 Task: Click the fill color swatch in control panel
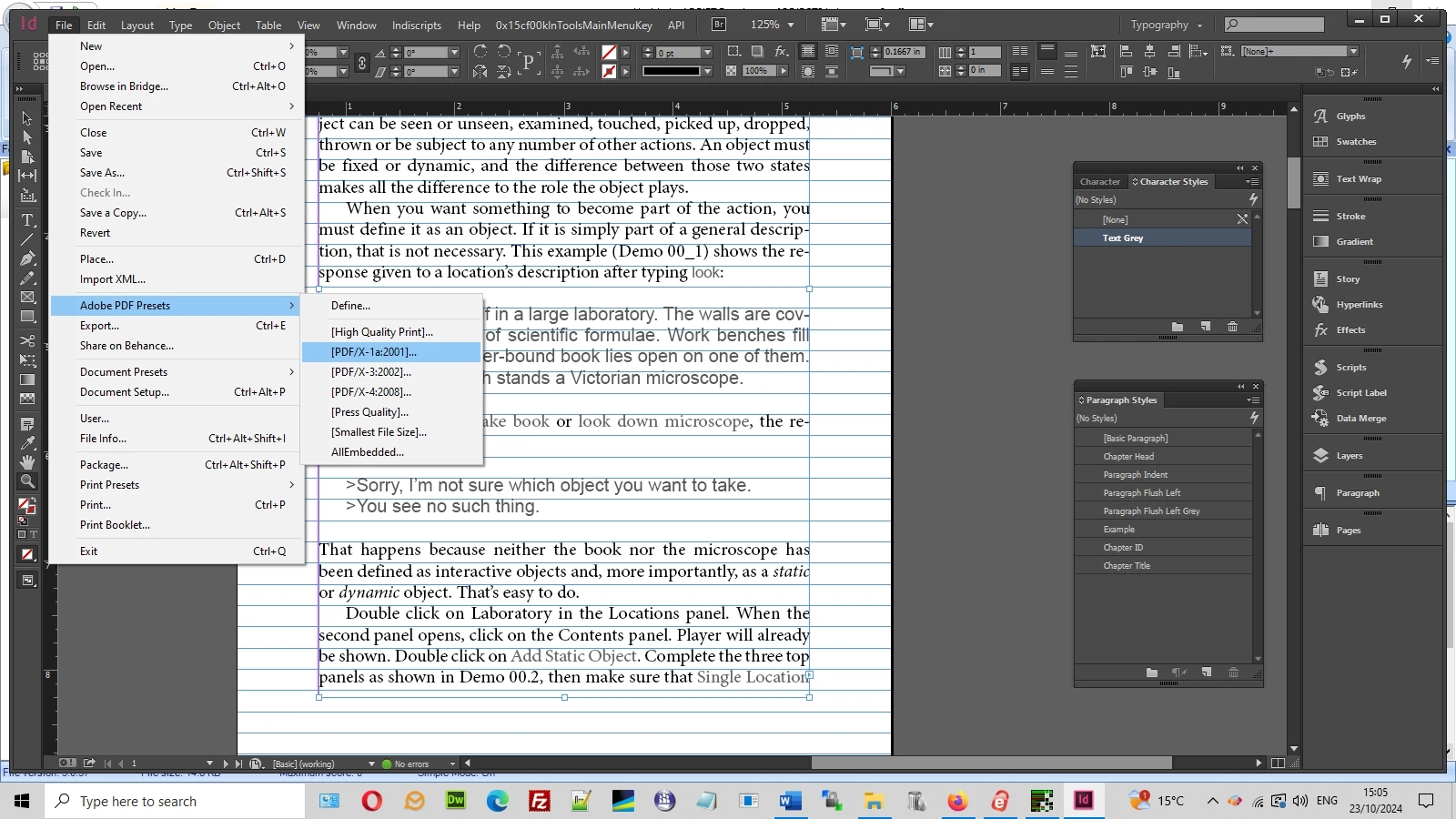click(x=610, y=53)
